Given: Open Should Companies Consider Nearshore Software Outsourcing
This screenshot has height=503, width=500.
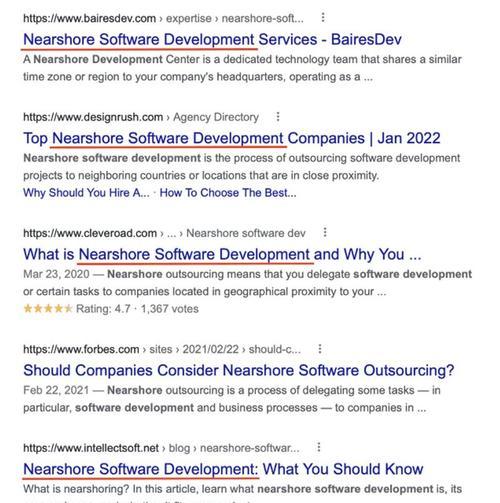Looking at the screenshot, I should coord(239,370).
